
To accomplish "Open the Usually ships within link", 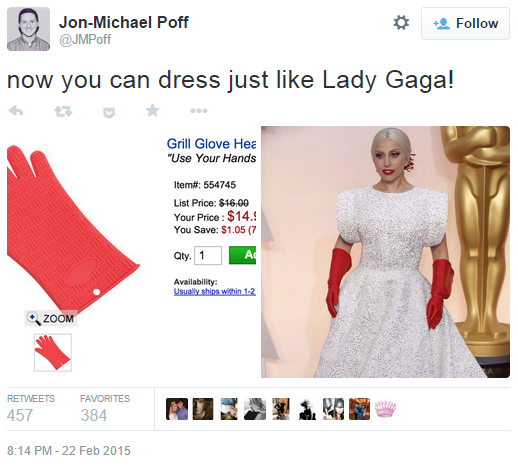I will [215, 291].
